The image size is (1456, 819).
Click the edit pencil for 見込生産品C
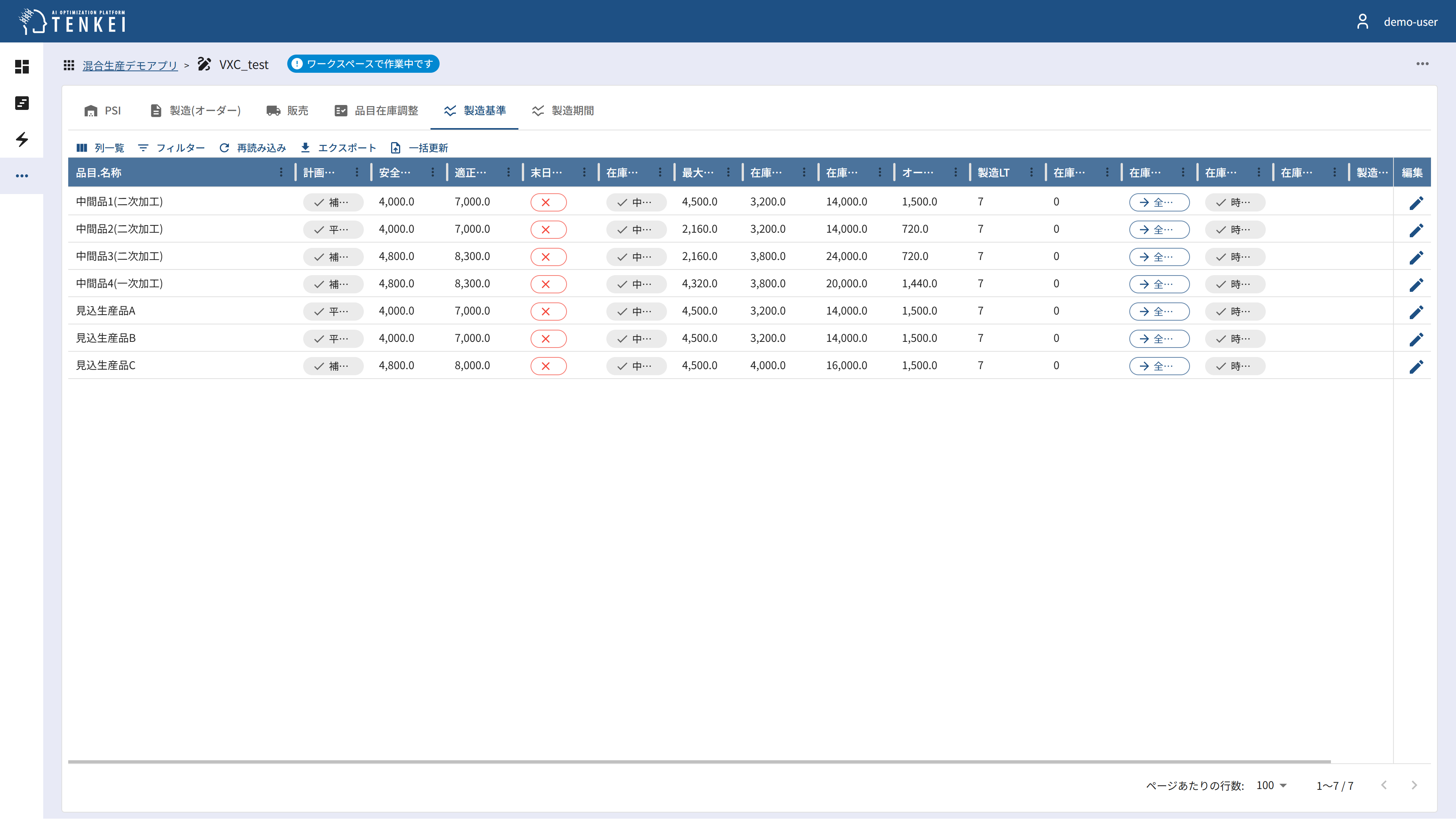(1416, 366)
